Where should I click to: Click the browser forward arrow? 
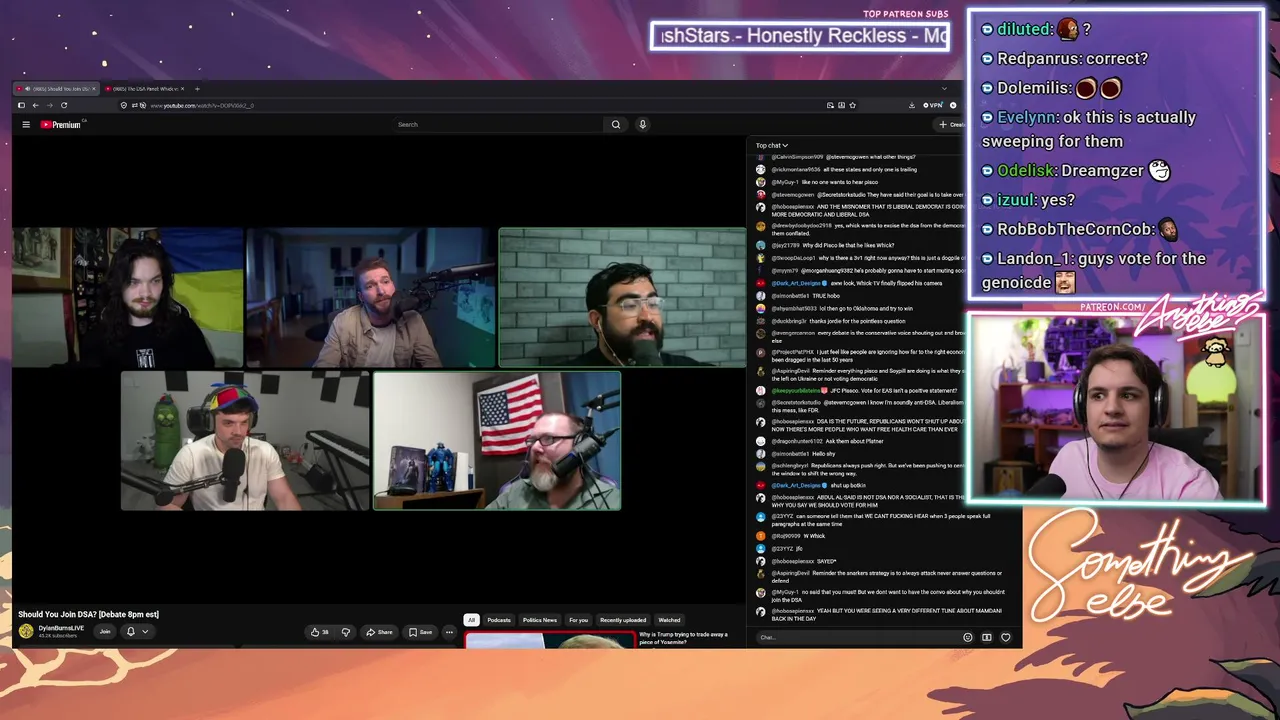point(49,105)
